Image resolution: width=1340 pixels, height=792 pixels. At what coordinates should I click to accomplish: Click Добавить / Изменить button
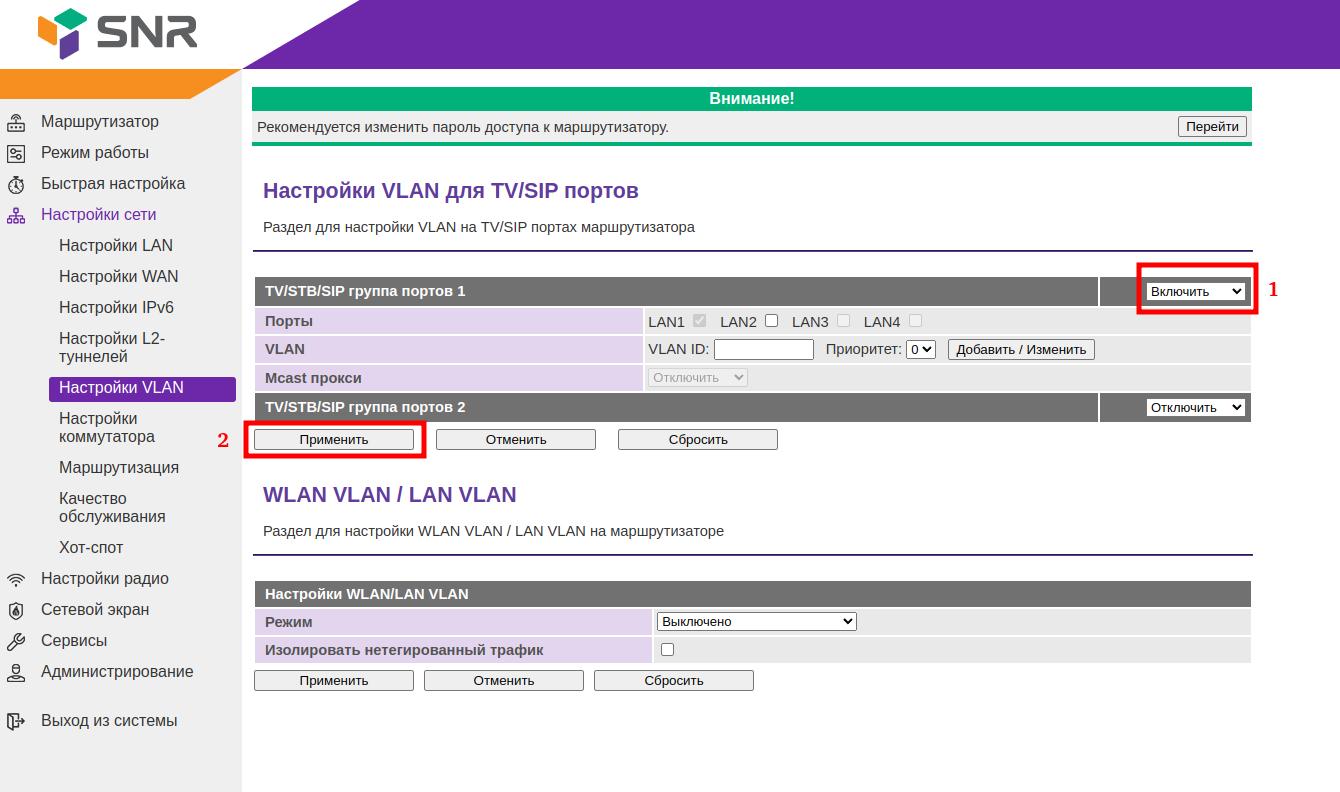pos(1021,349)
